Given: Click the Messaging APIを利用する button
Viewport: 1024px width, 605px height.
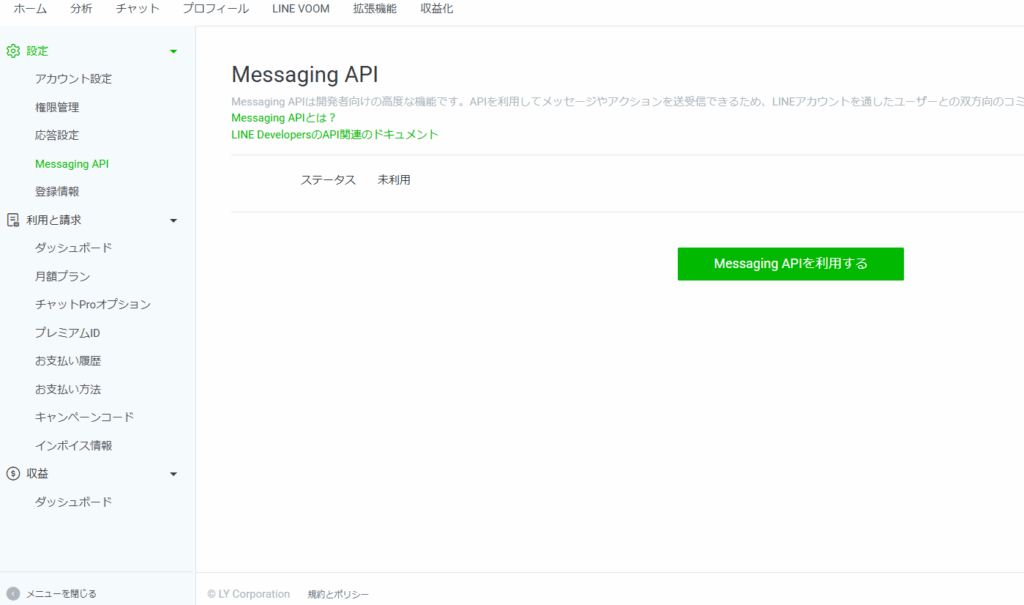Looking at the screenshot, I should tap(790, 264).
